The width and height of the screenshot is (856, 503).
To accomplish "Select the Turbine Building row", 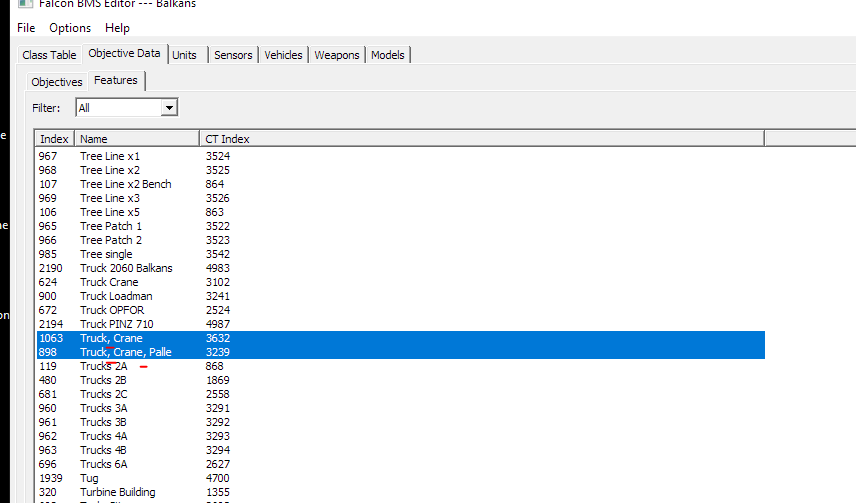I will click(x=400, y=492).
